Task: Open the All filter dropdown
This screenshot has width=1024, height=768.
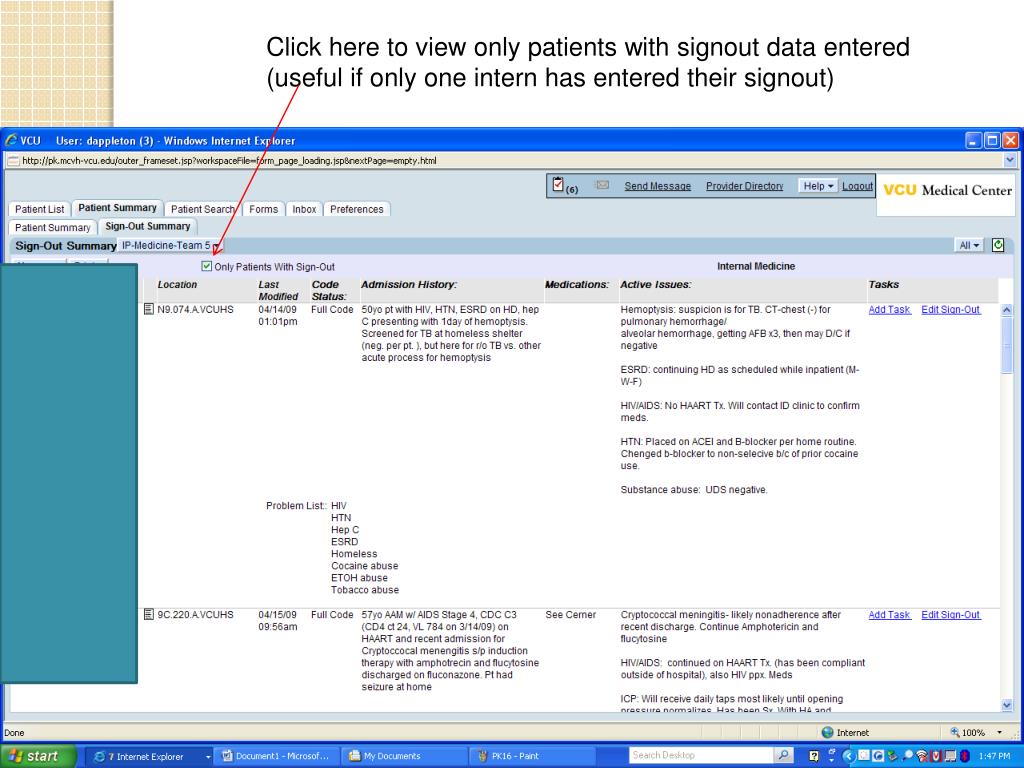Action: [x=969, y=245]
